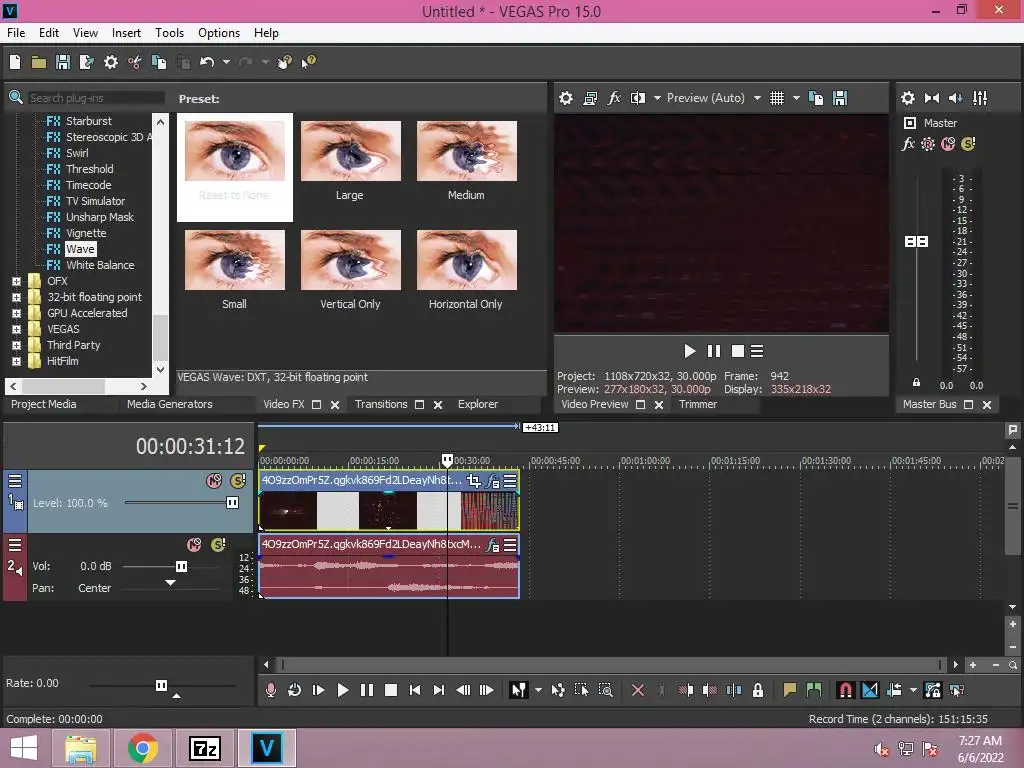This screenshot has width=1024, height=768.
Task: Open Preview (Auto) quality dropdown
Action: [x=758, y=98]
